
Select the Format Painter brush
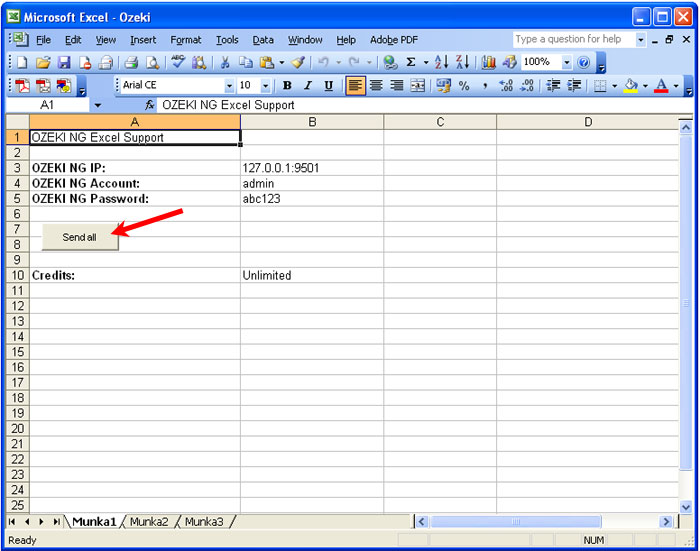(x=298, y=63)
